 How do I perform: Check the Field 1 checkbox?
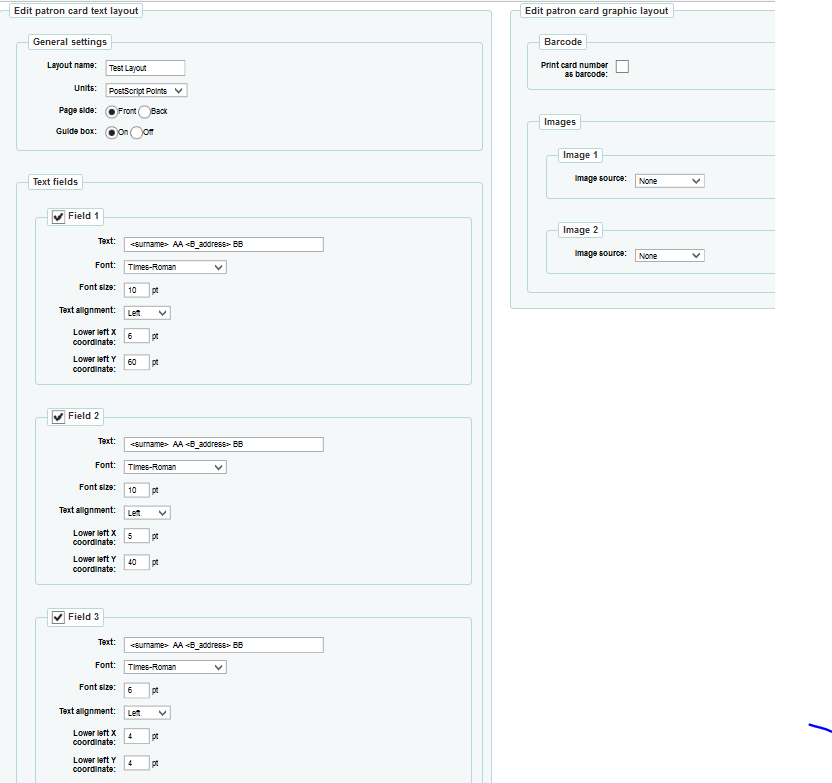click(58, 217)
